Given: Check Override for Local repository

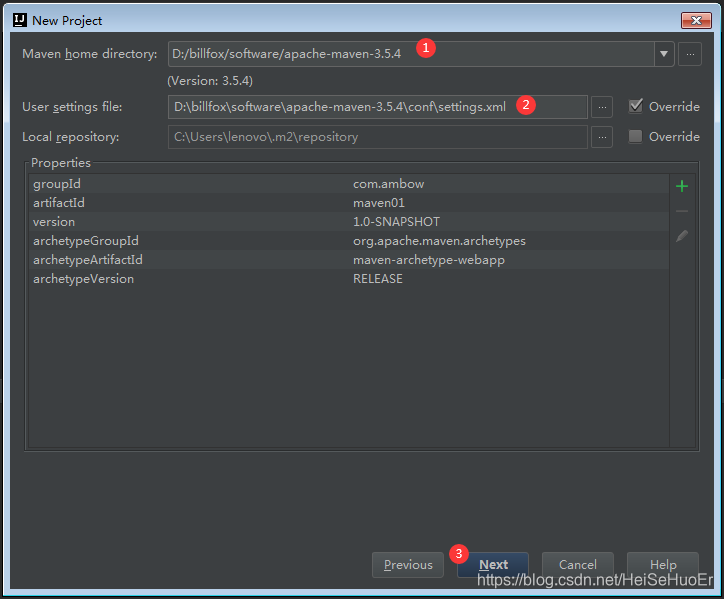Looking at the screenshot, I should 636,136.
